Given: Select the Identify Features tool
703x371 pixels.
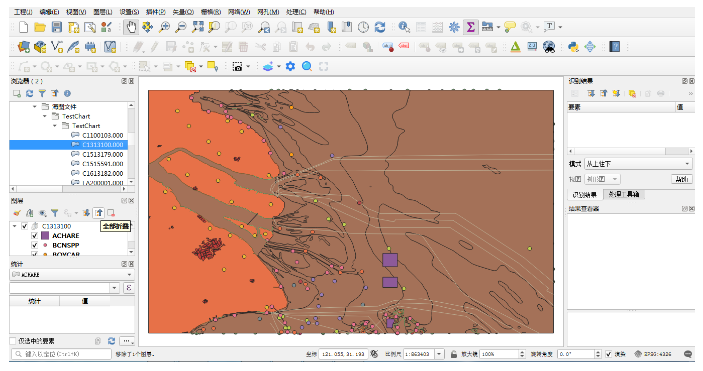Looking at the screenshot, I should click(404, 27).
